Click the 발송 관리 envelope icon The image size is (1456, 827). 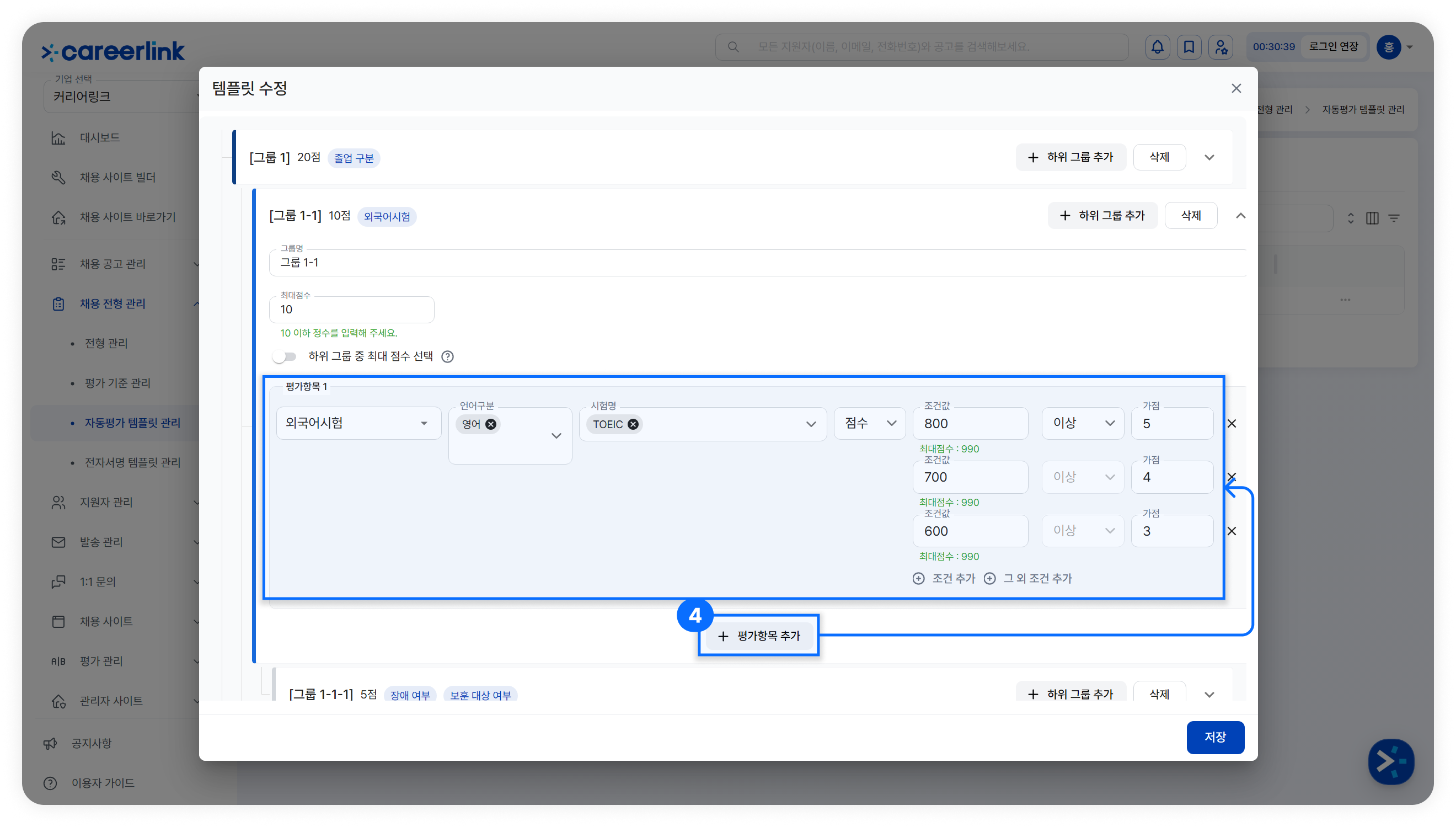click(58, 542)
